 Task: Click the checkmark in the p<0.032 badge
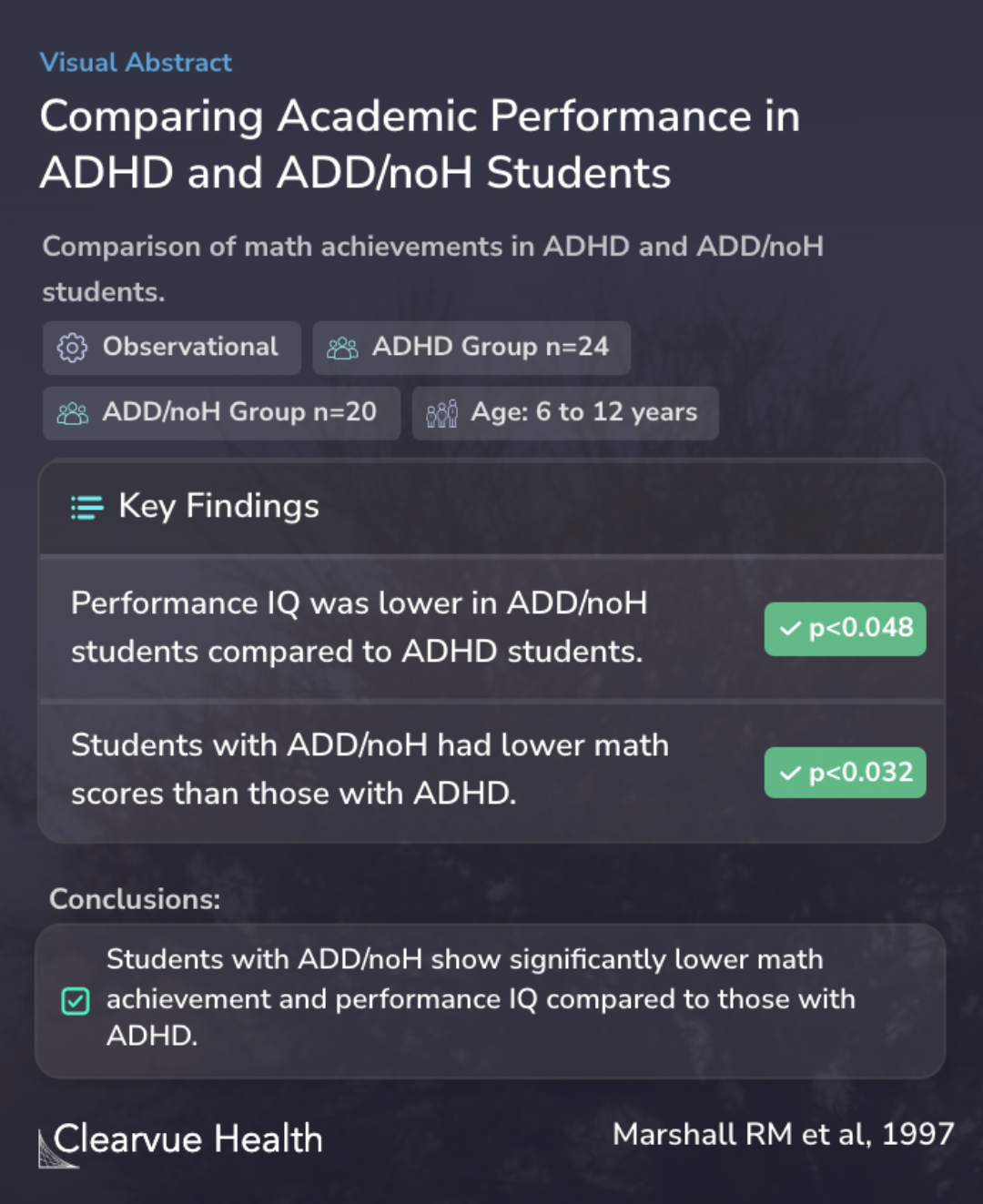click(791, 773)
